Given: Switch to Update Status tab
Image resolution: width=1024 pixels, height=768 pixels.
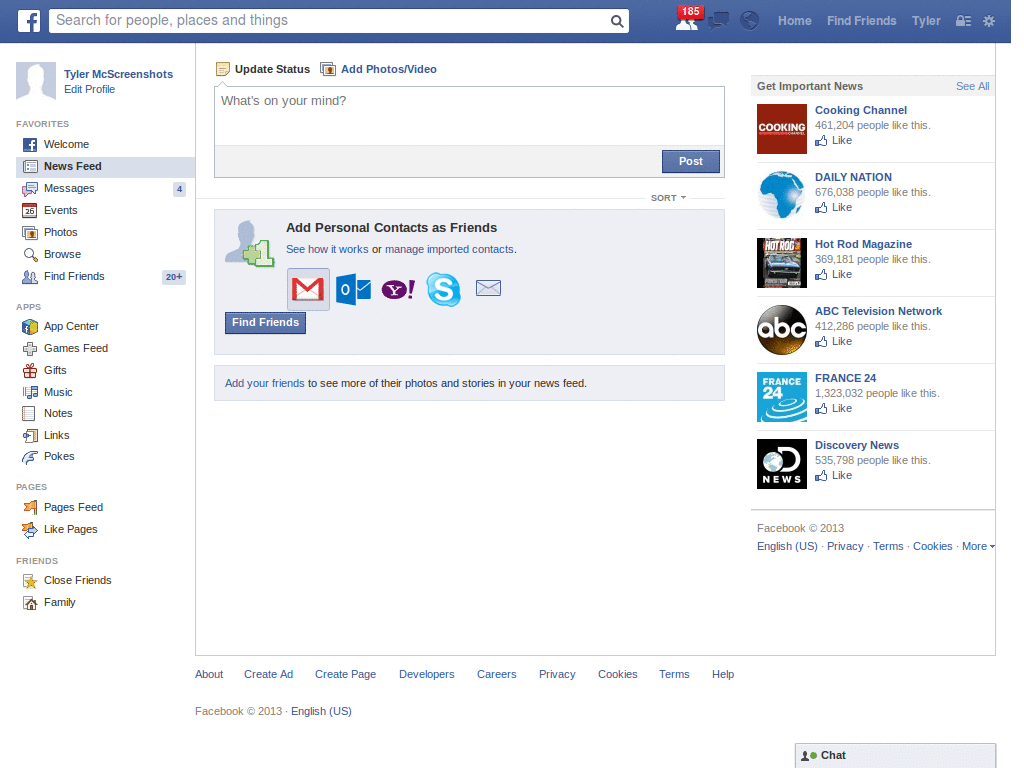Looking at the screenshot, I should (x=263, y=69).
